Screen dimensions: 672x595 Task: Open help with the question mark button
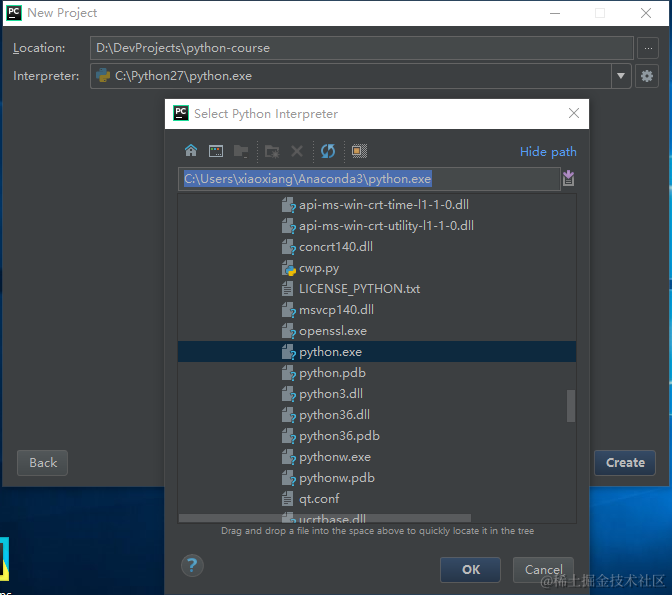(x=192, y=566)
